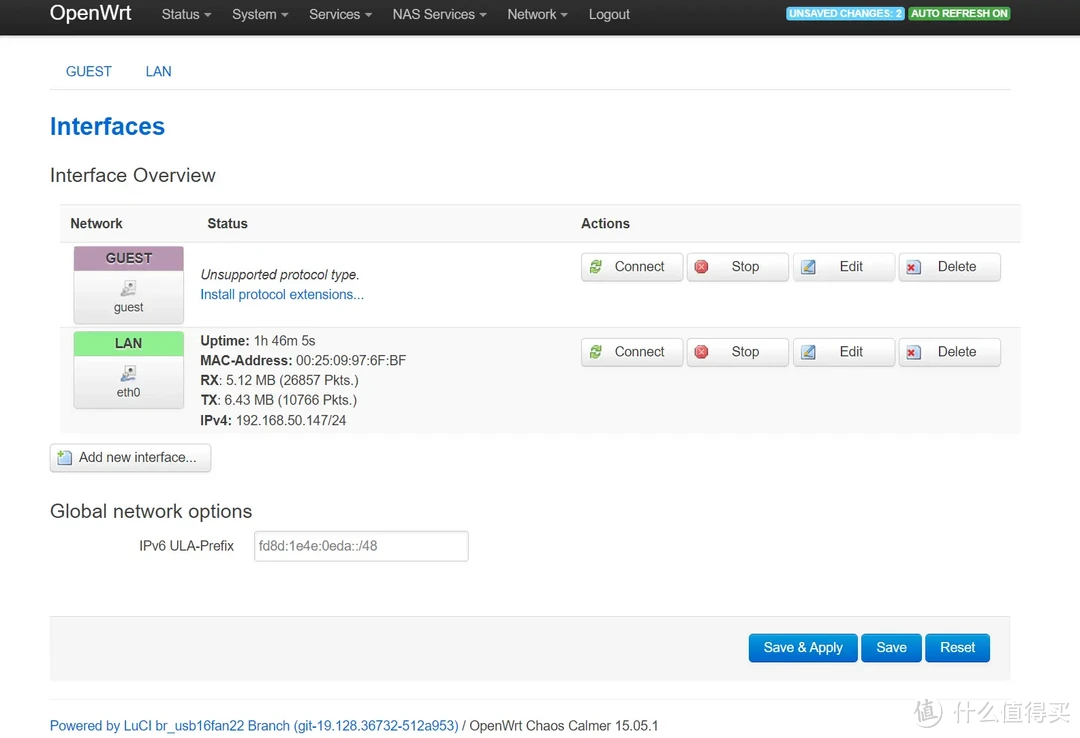Reconnect the LAN interface
The height and width of the screenshot is (738, 1080).
(631, 352)
